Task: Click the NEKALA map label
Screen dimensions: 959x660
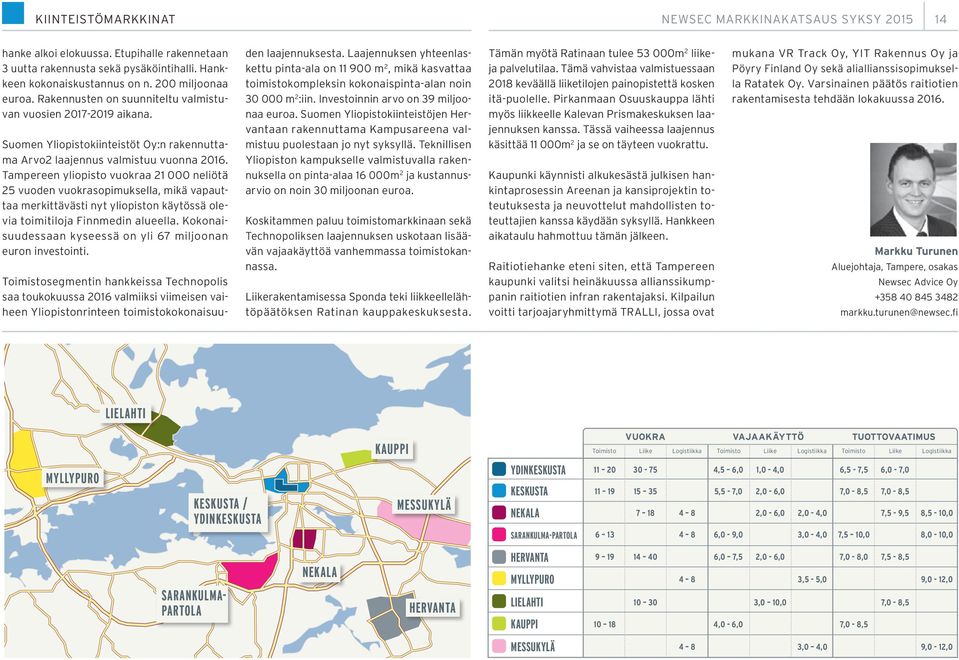Action: [x=320, y=572]
